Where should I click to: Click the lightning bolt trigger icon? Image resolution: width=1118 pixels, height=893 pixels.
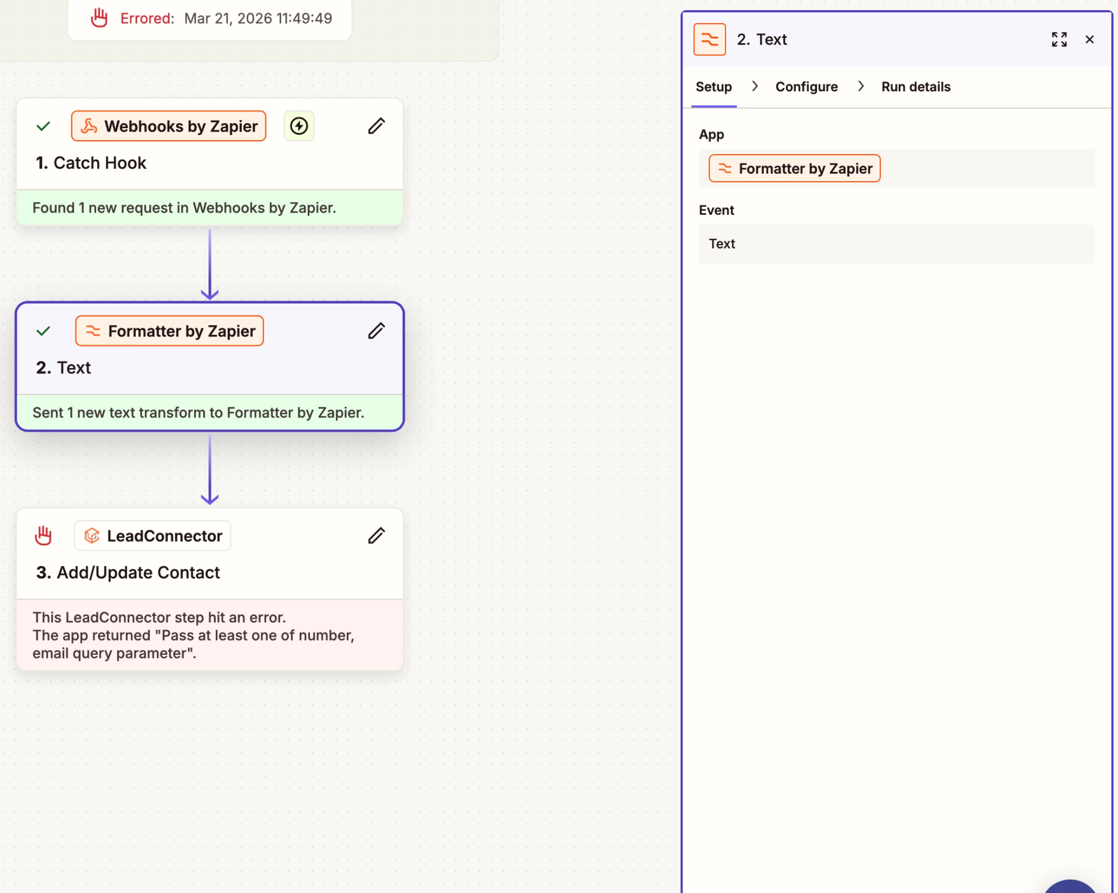(x=299, y=126)
